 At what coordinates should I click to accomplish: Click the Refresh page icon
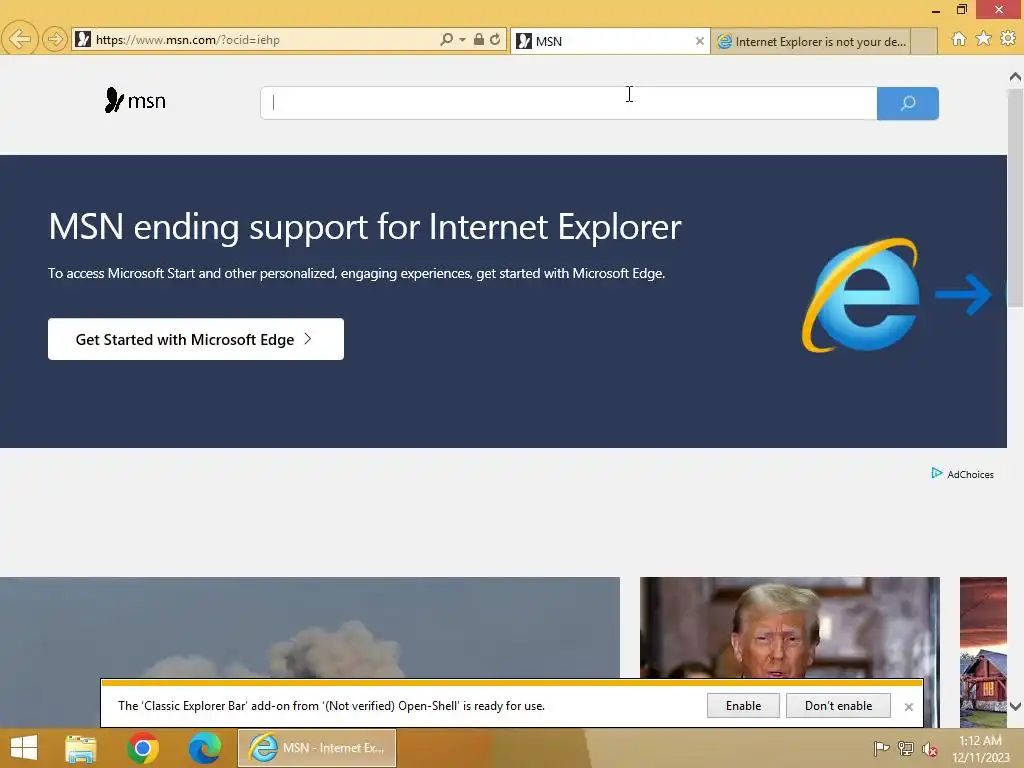click(x=495, y=39)
